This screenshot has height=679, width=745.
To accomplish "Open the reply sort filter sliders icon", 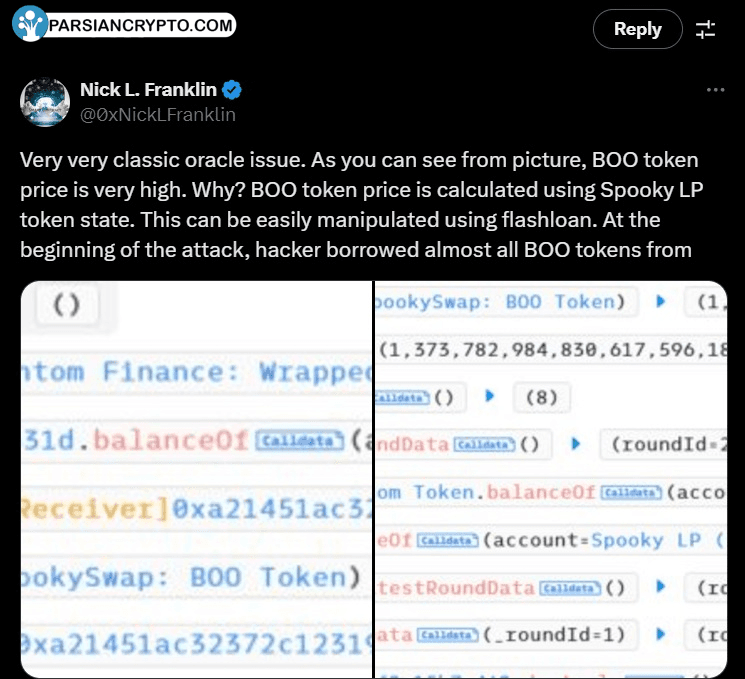I will (705, 29).
